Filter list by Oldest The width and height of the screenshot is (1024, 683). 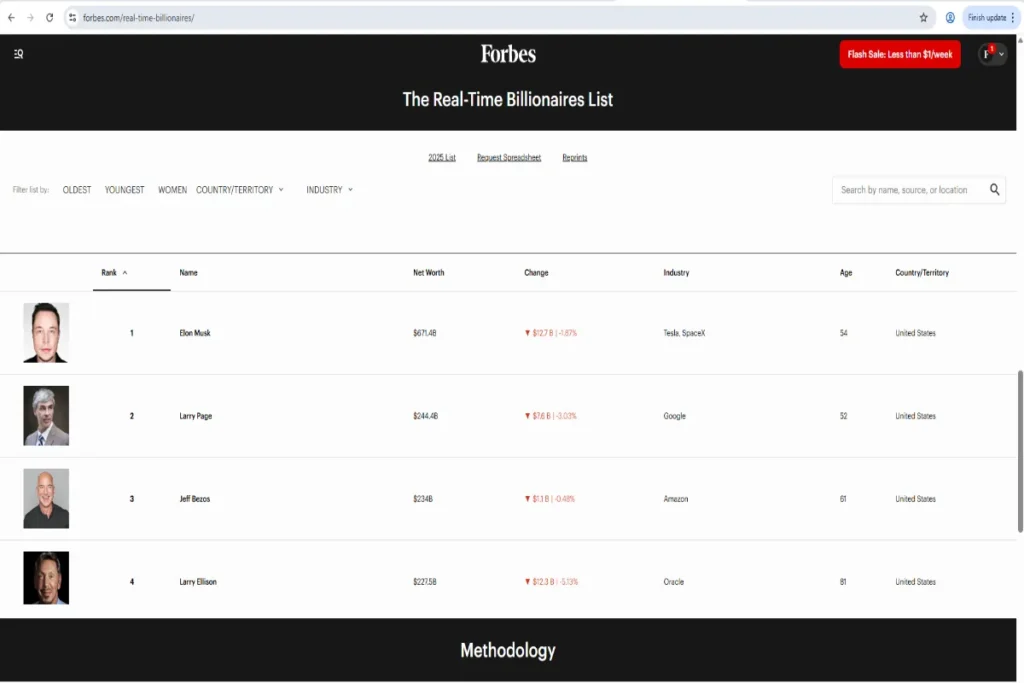pos(77,189)
